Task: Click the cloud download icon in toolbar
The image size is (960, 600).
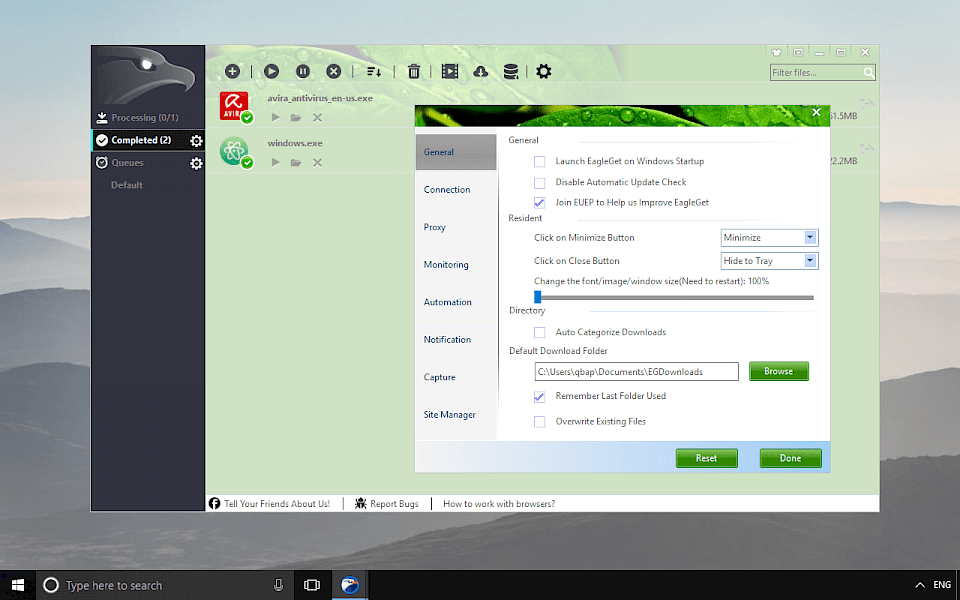Action: pos(481,72)
